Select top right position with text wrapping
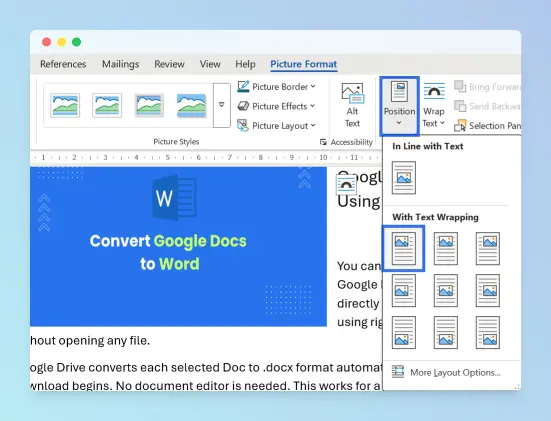The width and height of the screenshot is (551, 421). tap(488, 248)
